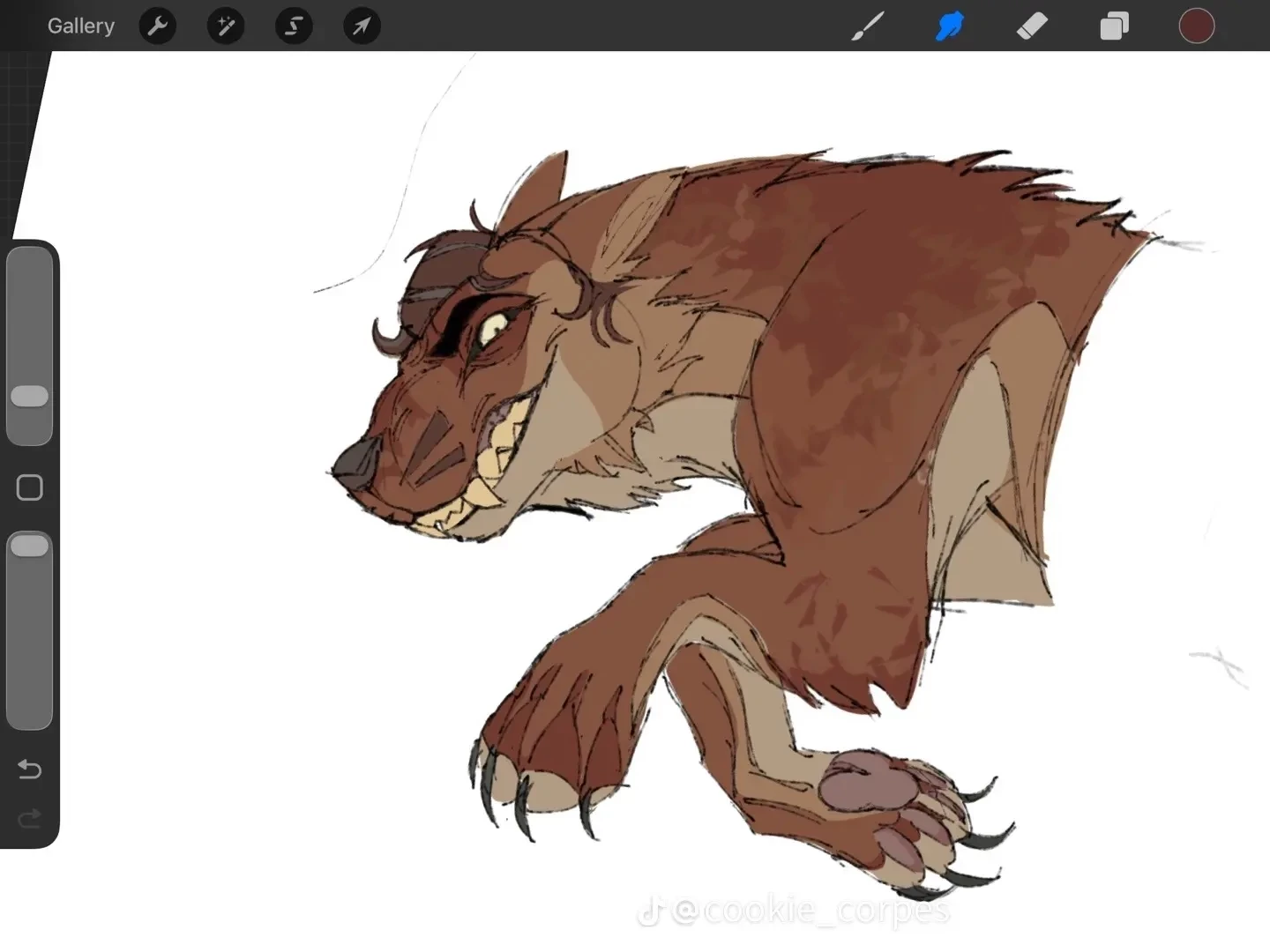
Task: Activate the Transform arrow tool
Action: click(362, 26)
